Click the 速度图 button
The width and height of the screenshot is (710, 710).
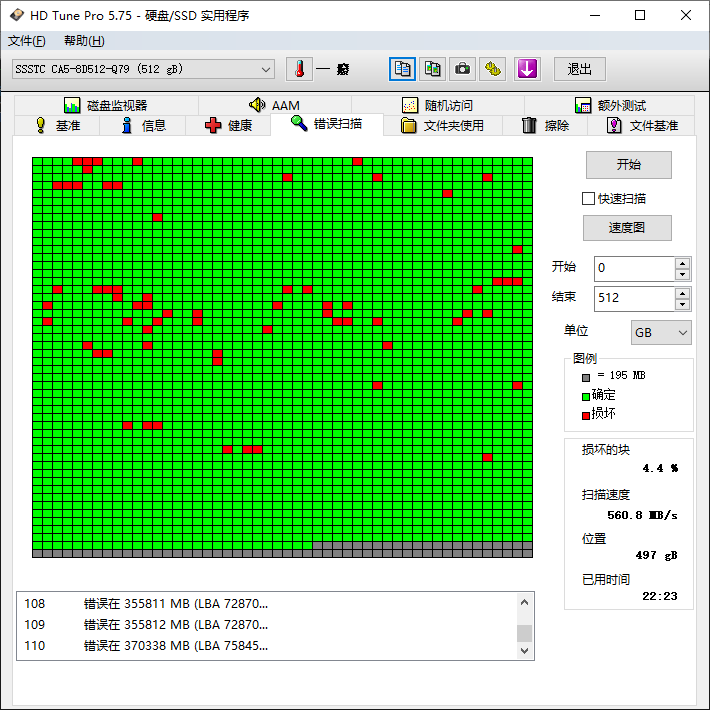click(627, 228)
